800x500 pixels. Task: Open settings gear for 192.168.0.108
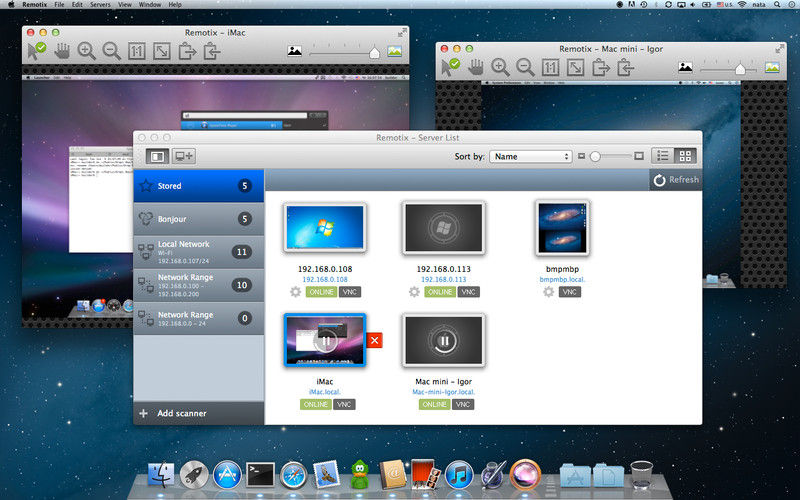pos(295,292)
